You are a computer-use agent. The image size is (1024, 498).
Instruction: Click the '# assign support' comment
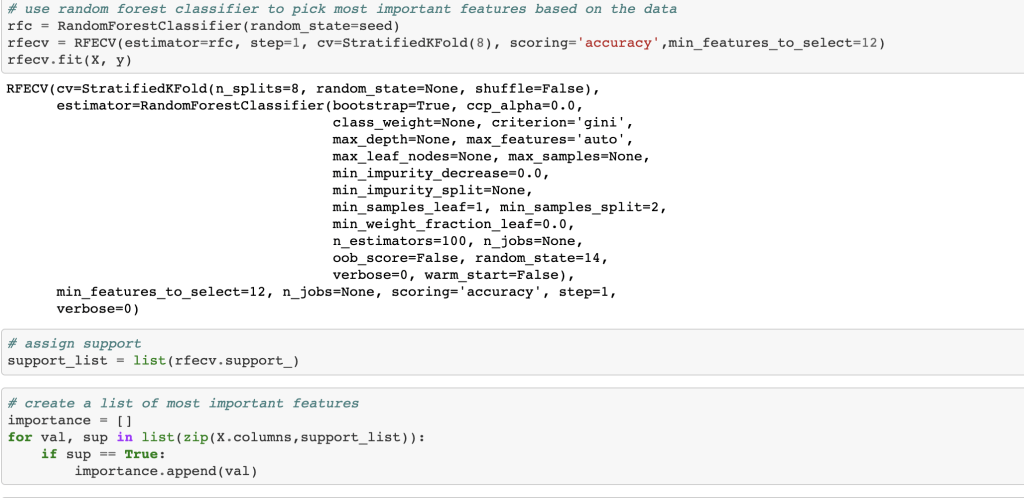tap(74, 343)
